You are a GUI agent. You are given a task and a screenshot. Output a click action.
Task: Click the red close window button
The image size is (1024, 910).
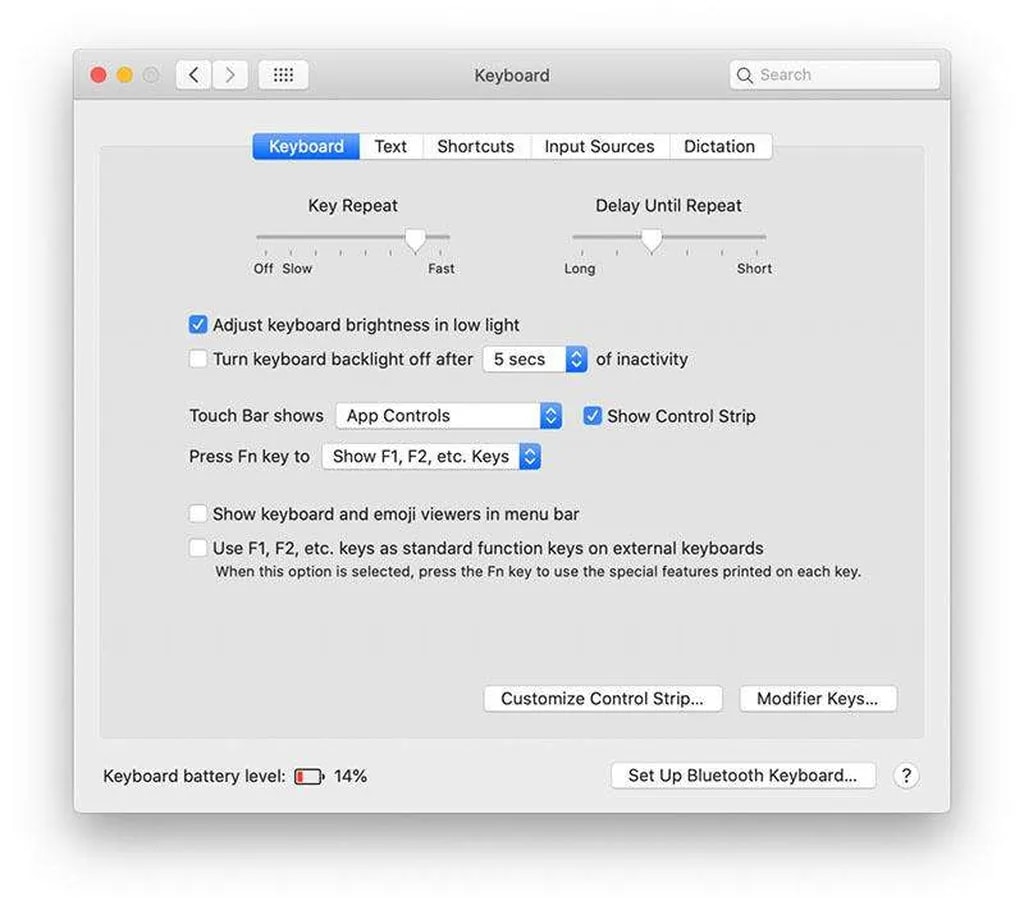coord(99,75)
